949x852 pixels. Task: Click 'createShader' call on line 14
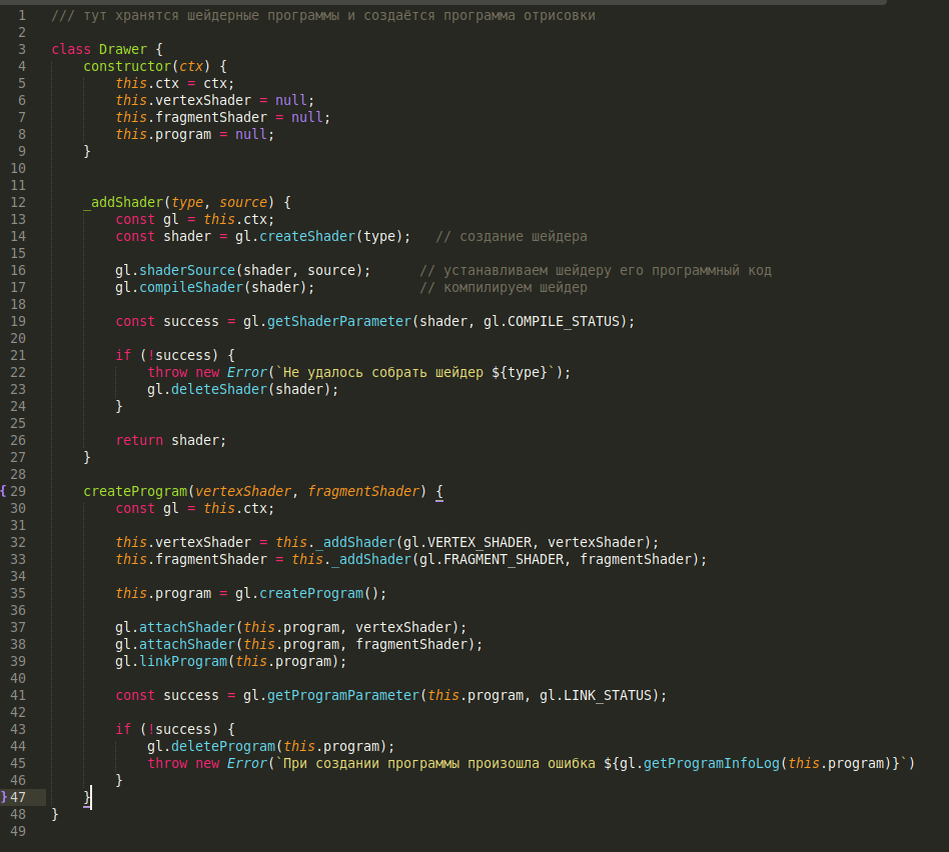pos(307,237)
